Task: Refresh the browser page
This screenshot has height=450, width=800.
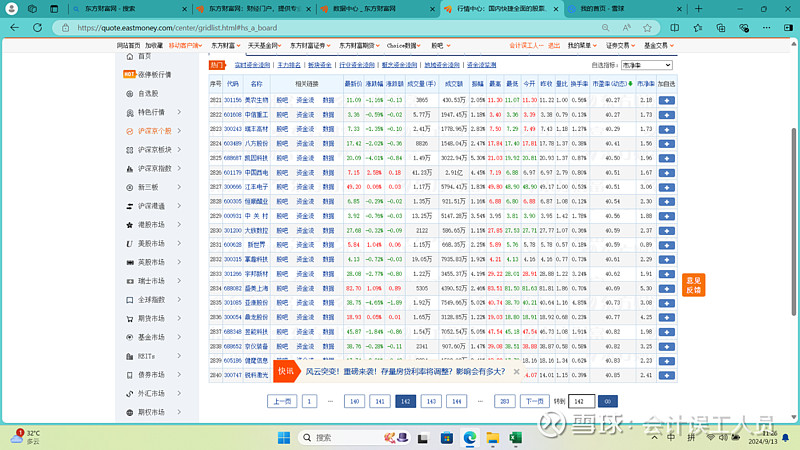Action: point(37,28)
